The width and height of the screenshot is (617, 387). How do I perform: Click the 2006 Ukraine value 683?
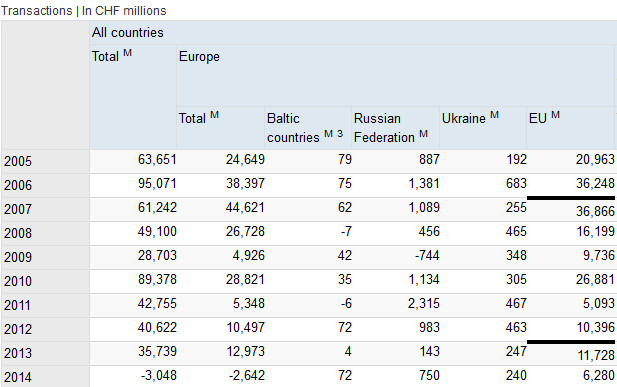click(x=516, y=183)
